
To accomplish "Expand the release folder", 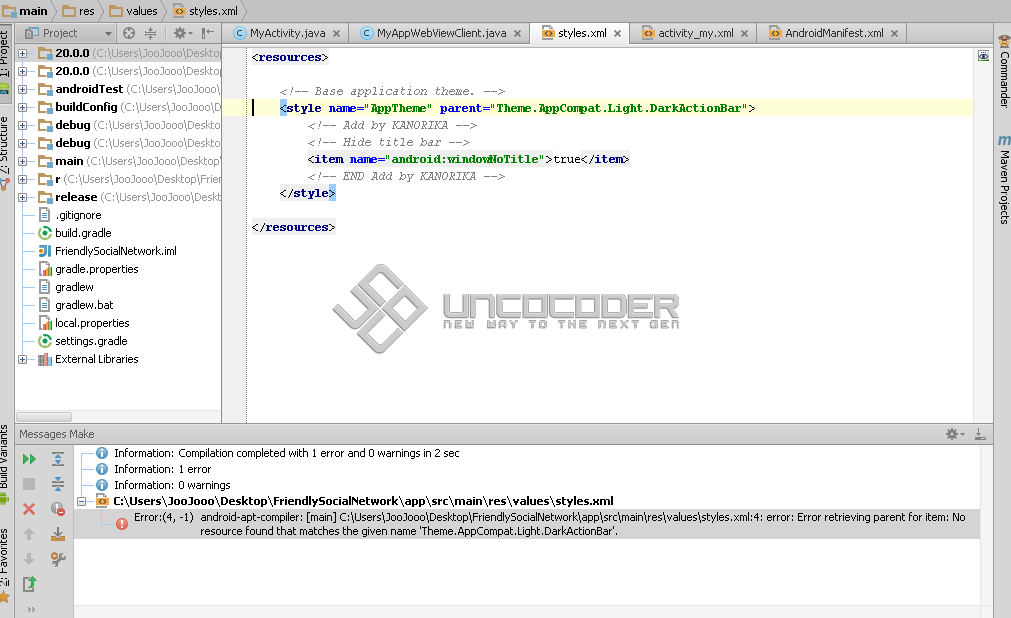I will [x=23, y=197].
